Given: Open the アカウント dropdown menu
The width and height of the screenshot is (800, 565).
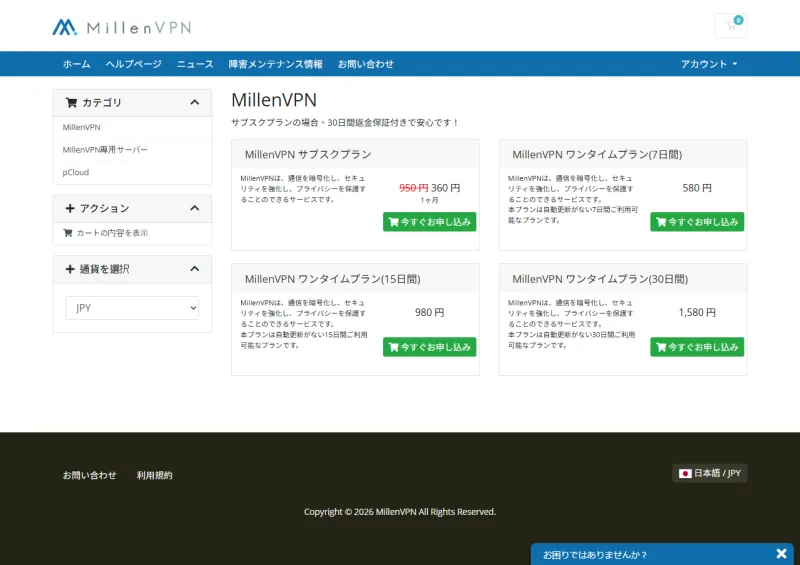Looking at the screenshot, I should 709,64.
